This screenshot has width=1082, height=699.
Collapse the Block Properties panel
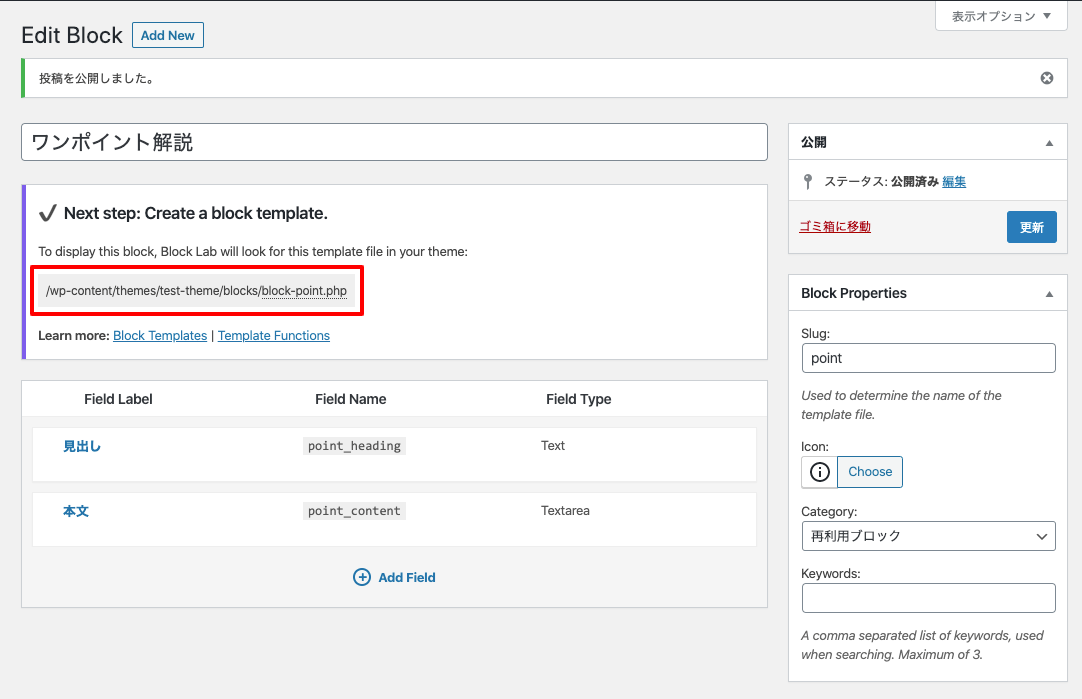coord(1049,293)
